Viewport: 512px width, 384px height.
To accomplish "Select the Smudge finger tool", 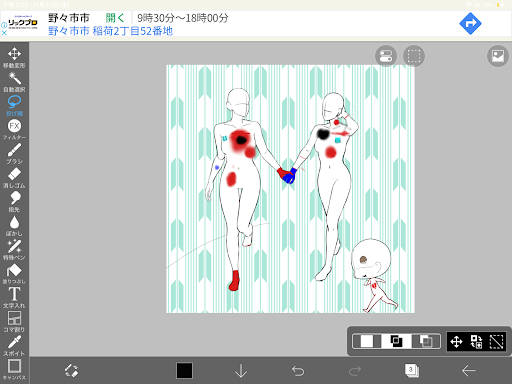I will [14, 201].
